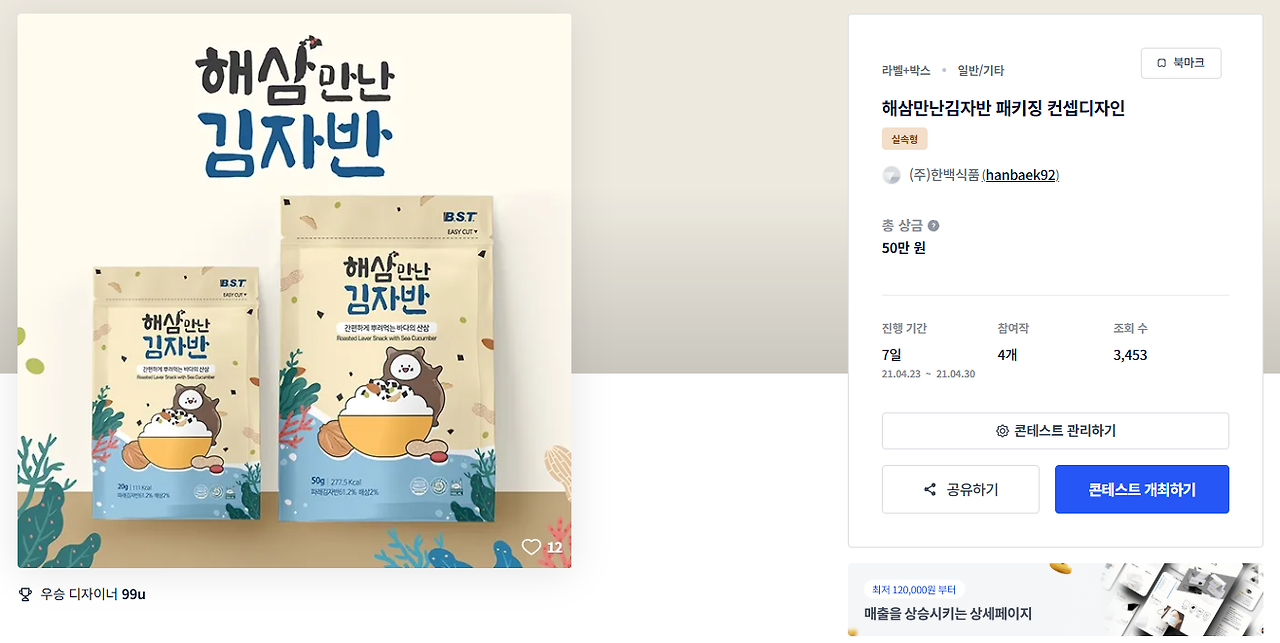The width and height of the screenshot is (1280, 643).
Task: Click the trophy icon beside 우승 디자이너
Action: (26, 594)
